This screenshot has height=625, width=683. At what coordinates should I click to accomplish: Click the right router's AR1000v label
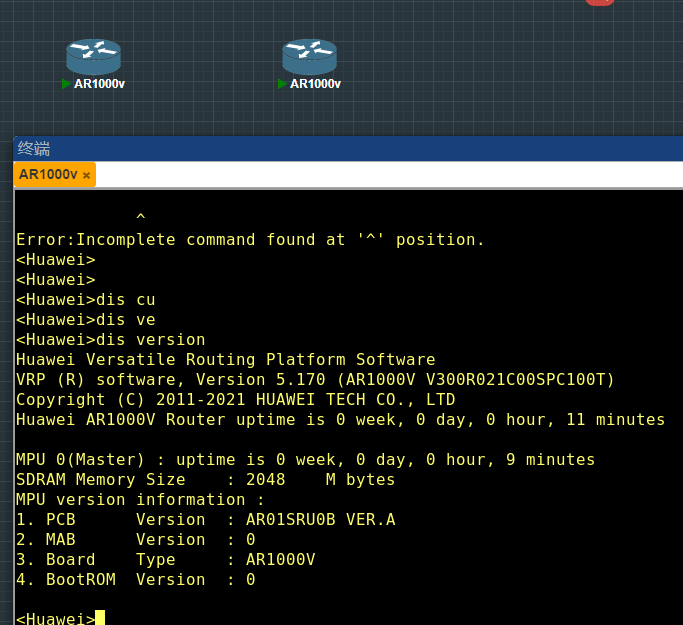pyautogui.click(x=315, y=84)
